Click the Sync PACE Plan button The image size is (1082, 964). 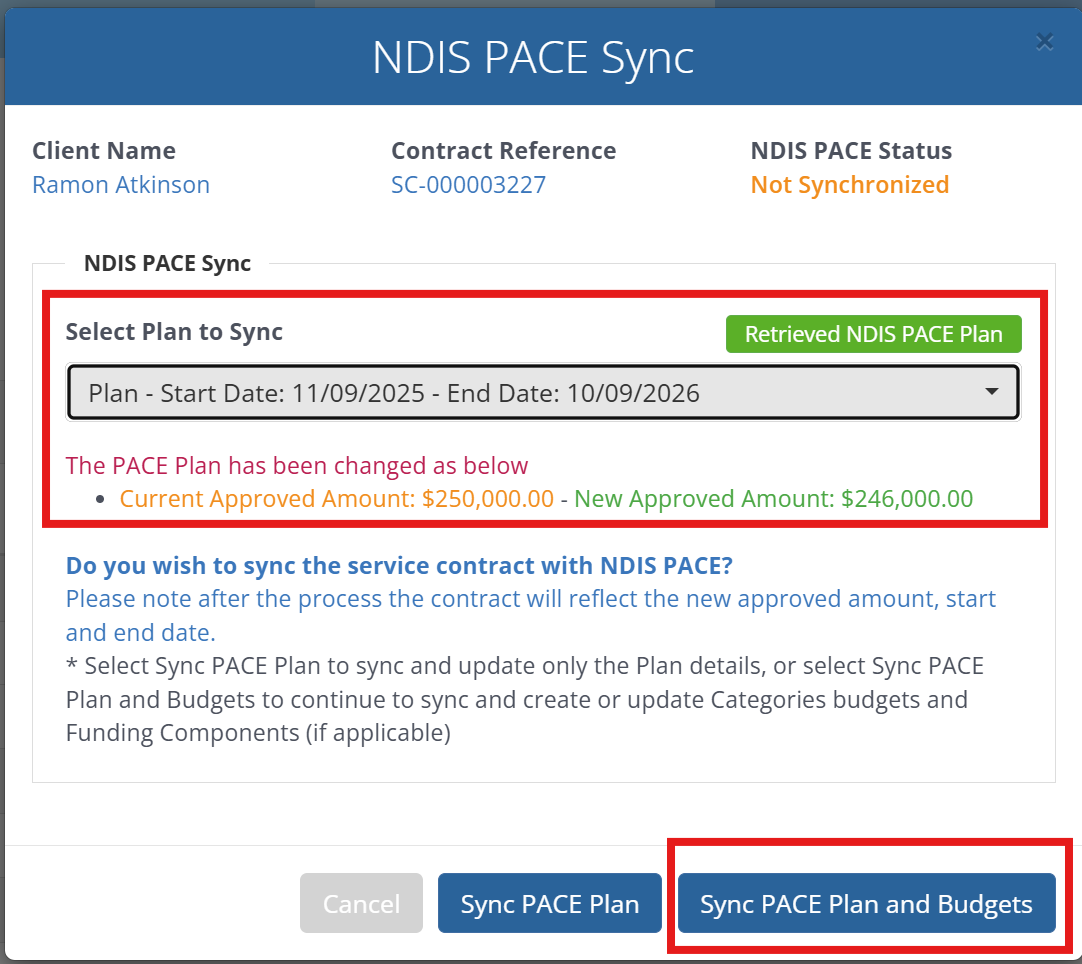(549, 904)
